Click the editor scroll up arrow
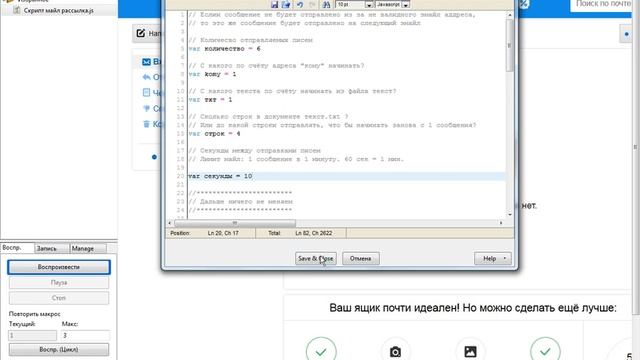The height and width of the screenshot is (360, 640). tap(510, 15)
